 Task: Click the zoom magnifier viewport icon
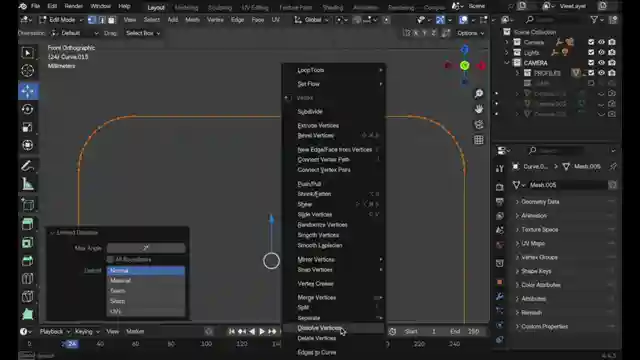pos(479,94)
